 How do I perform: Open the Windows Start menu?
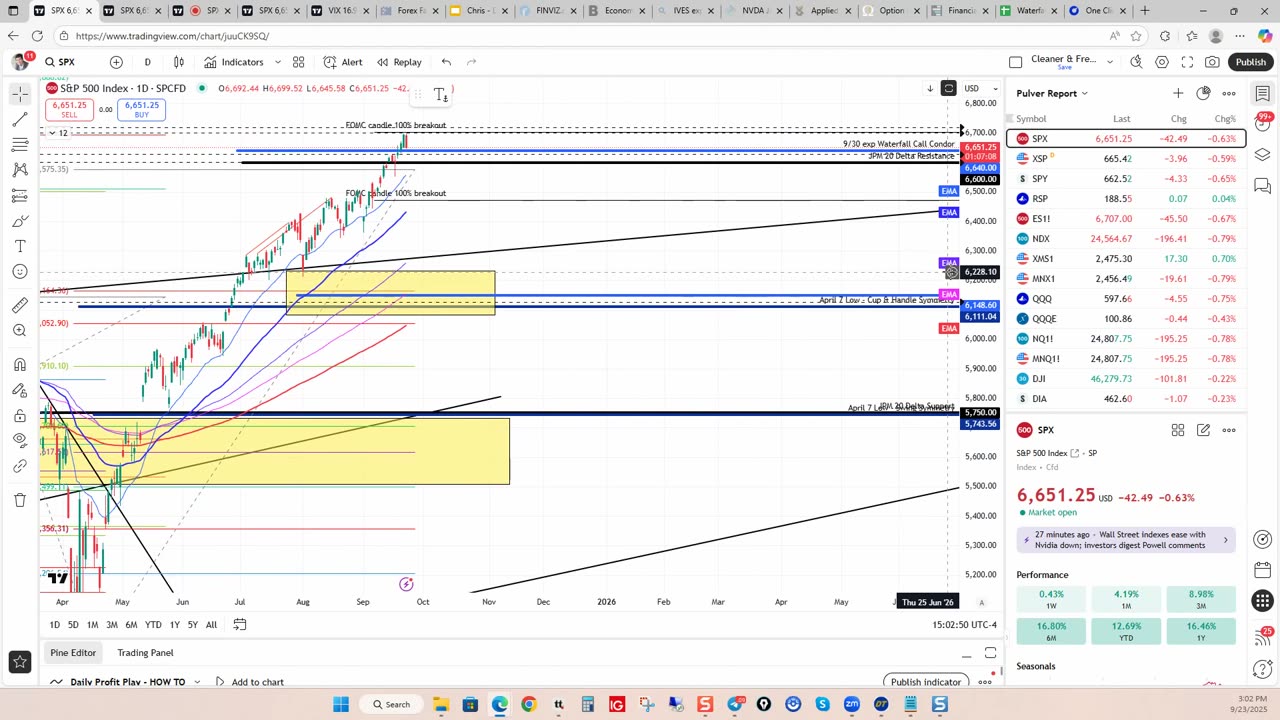point(341,704)
